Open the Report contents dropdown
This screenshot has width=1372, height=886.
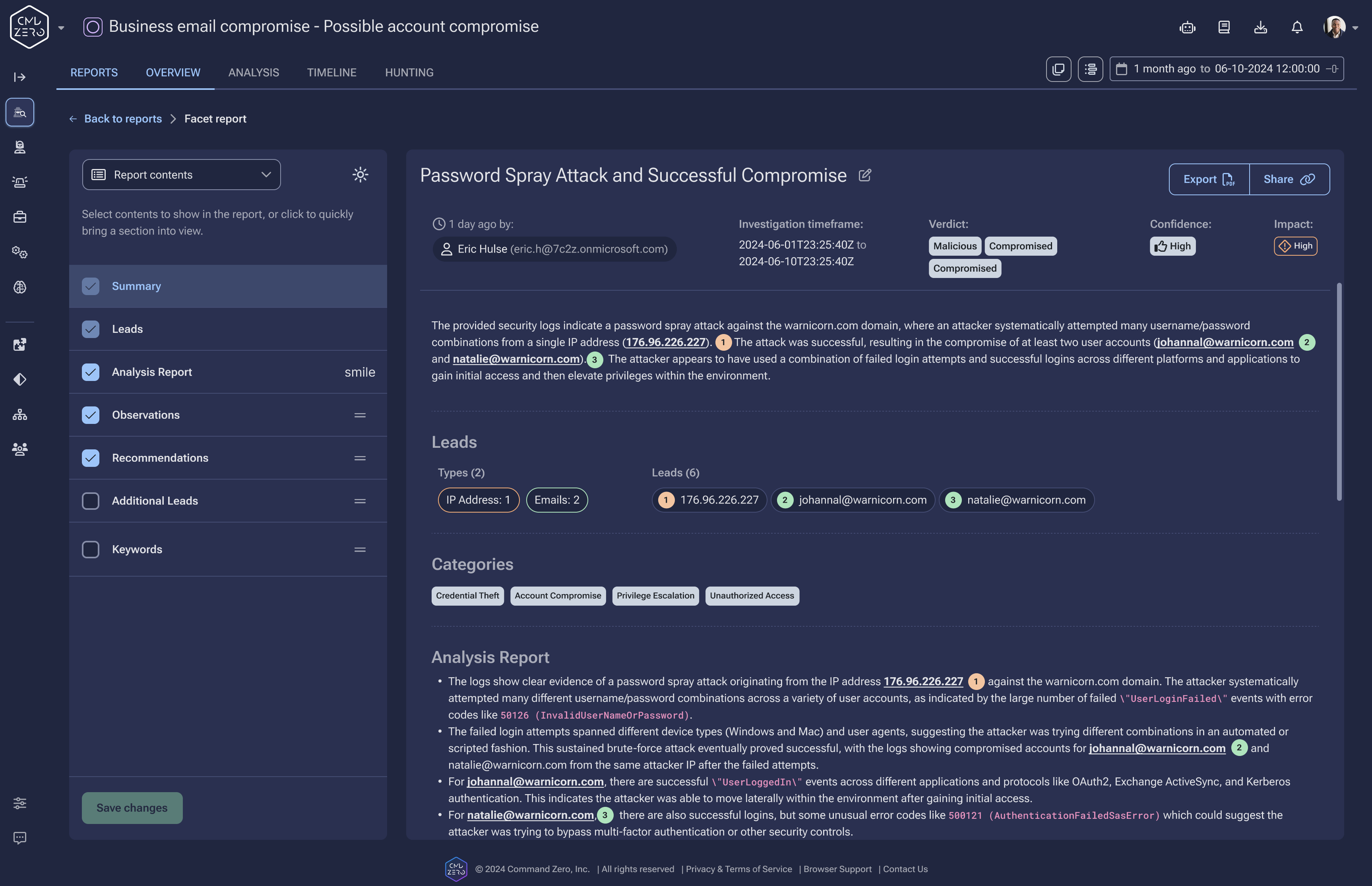coord(181,174)
